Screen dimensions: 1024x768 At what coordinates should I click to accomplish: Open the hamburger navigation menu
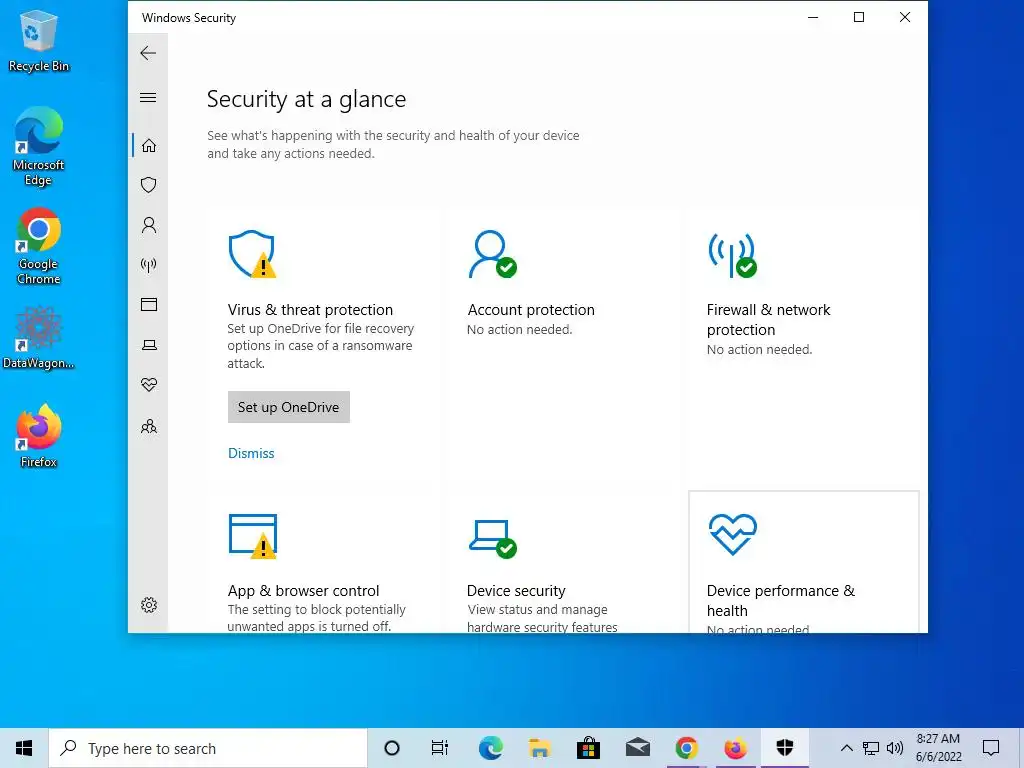point(148,97)
